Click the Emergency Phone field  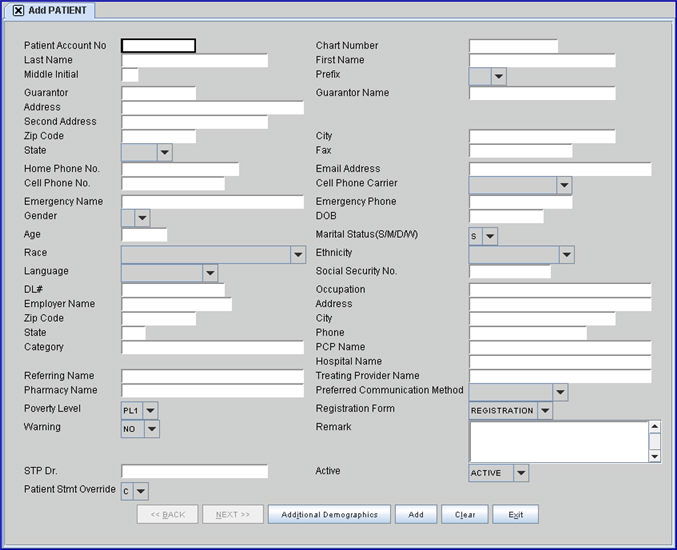click(x=521, y=202)
